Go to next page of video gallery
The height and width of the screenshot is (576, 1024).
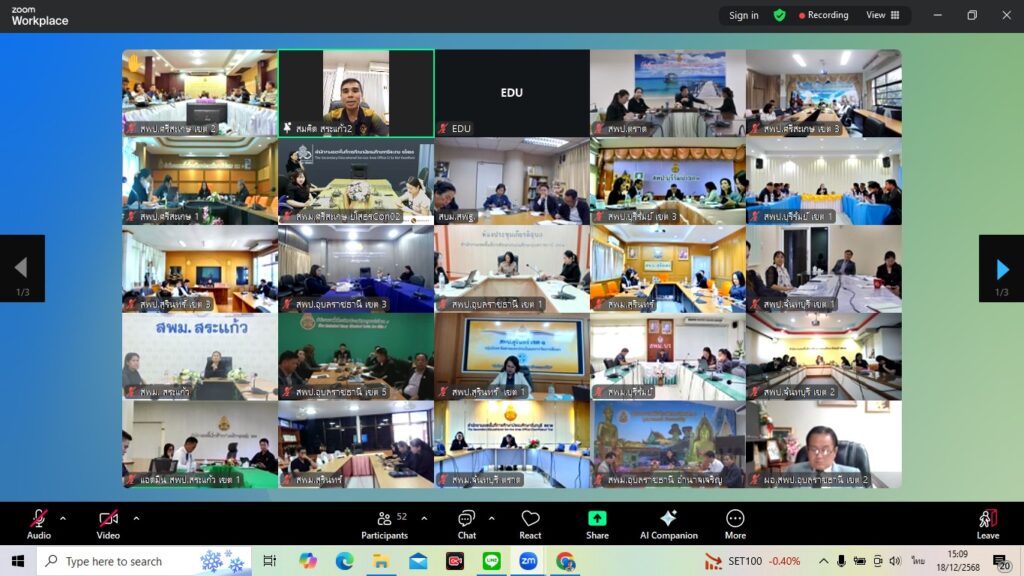click(1001, 268)
